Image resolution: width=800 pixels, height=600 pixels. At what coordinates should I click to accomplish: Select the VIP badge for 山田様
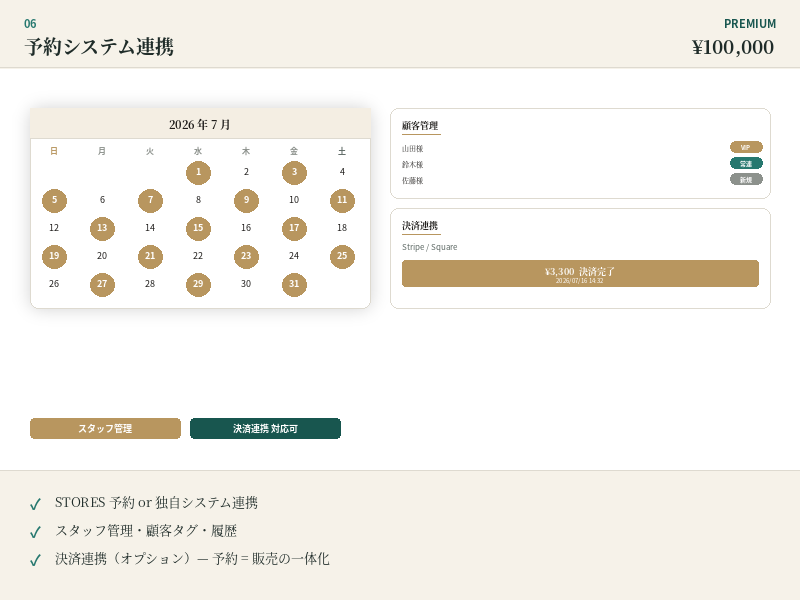pos(746,147)
